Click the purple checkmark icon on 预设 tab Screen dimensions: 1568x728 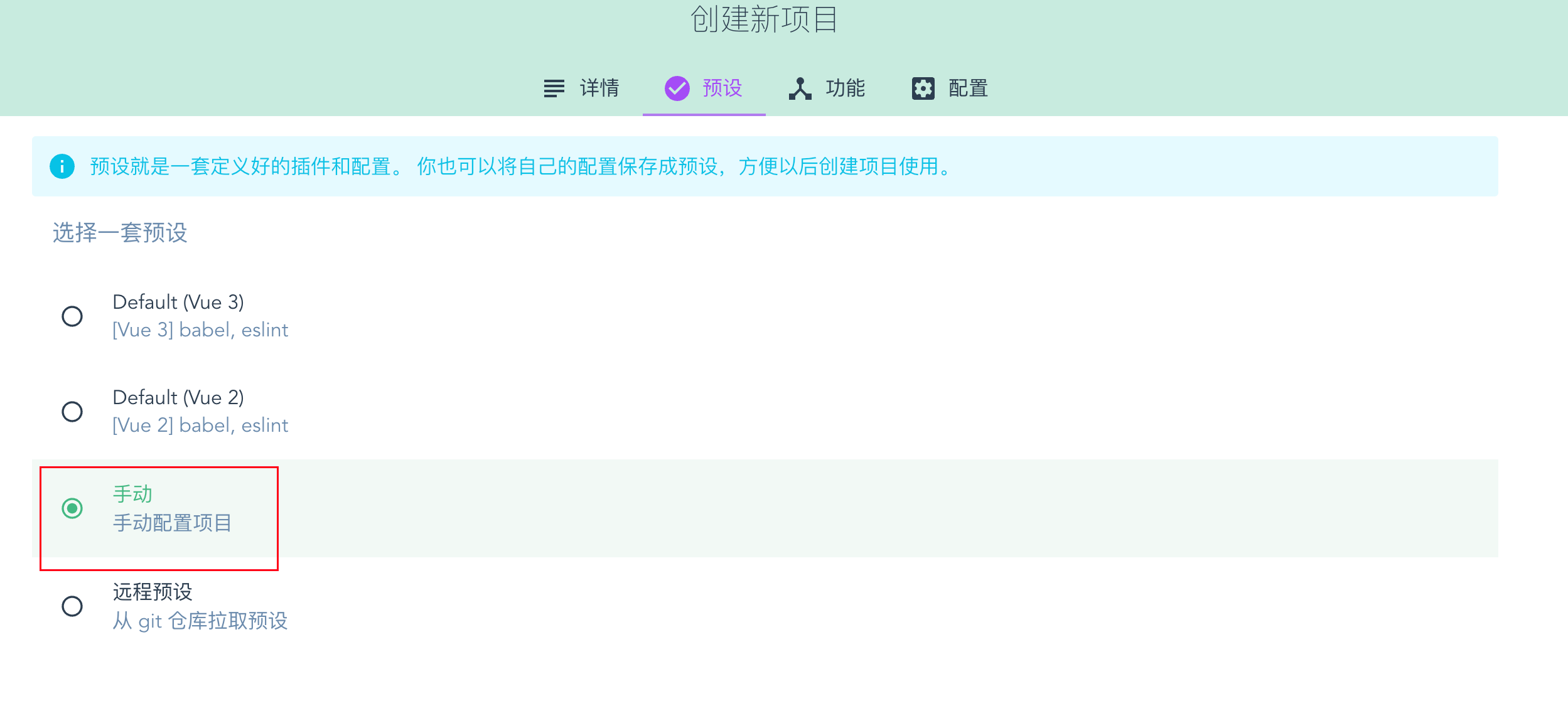676,88
